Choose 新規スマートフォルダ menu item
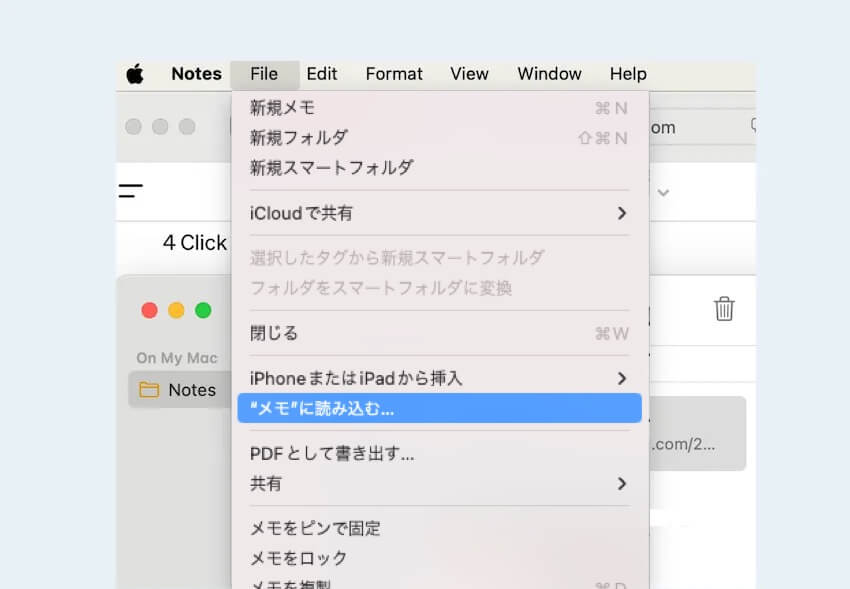The height and width of the screenshot is (589, 850). click(439, 167)
